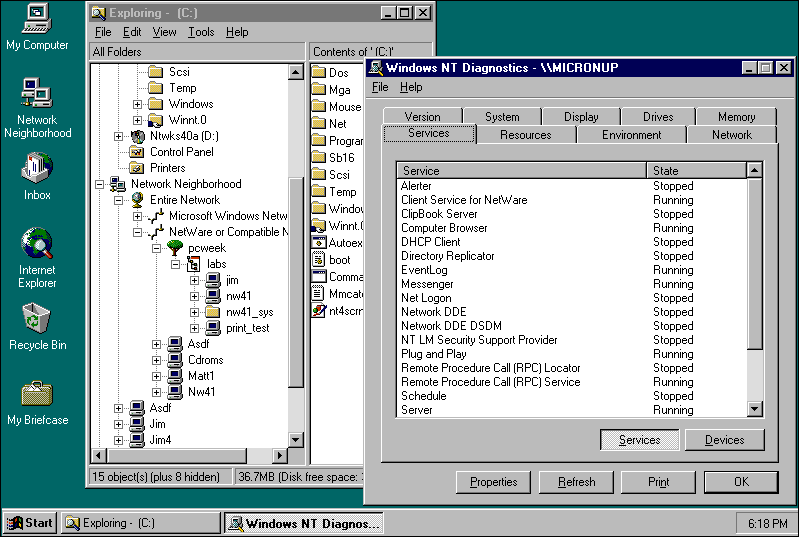Open the Inbox desktop icon
799x537 pixels.
tap(37, 168)
